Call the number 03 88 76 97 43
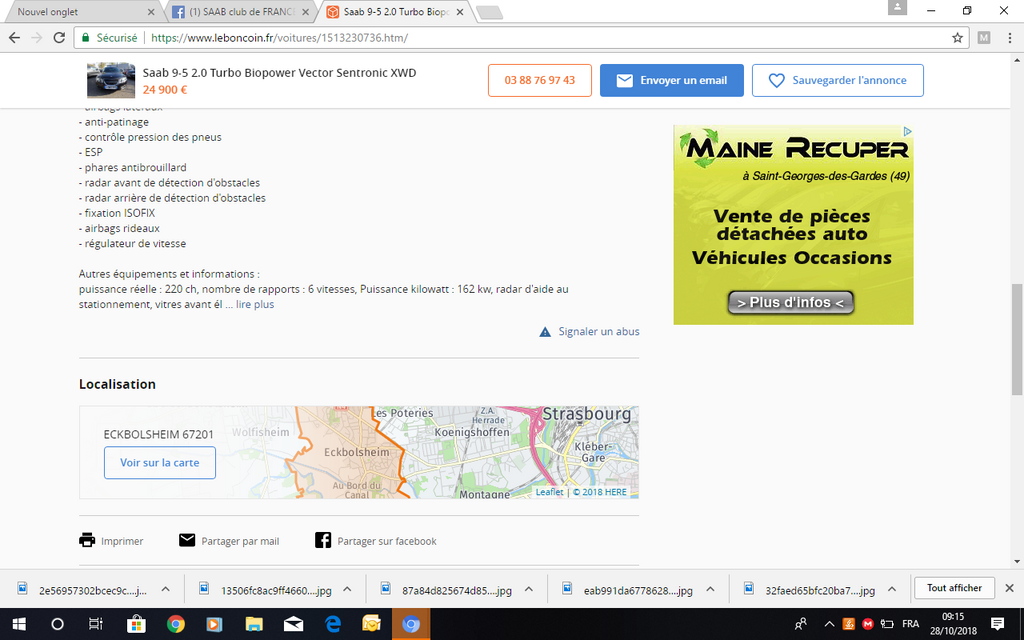The height and width of the screenshot is (640, 1024). click(x=539, y=80)
